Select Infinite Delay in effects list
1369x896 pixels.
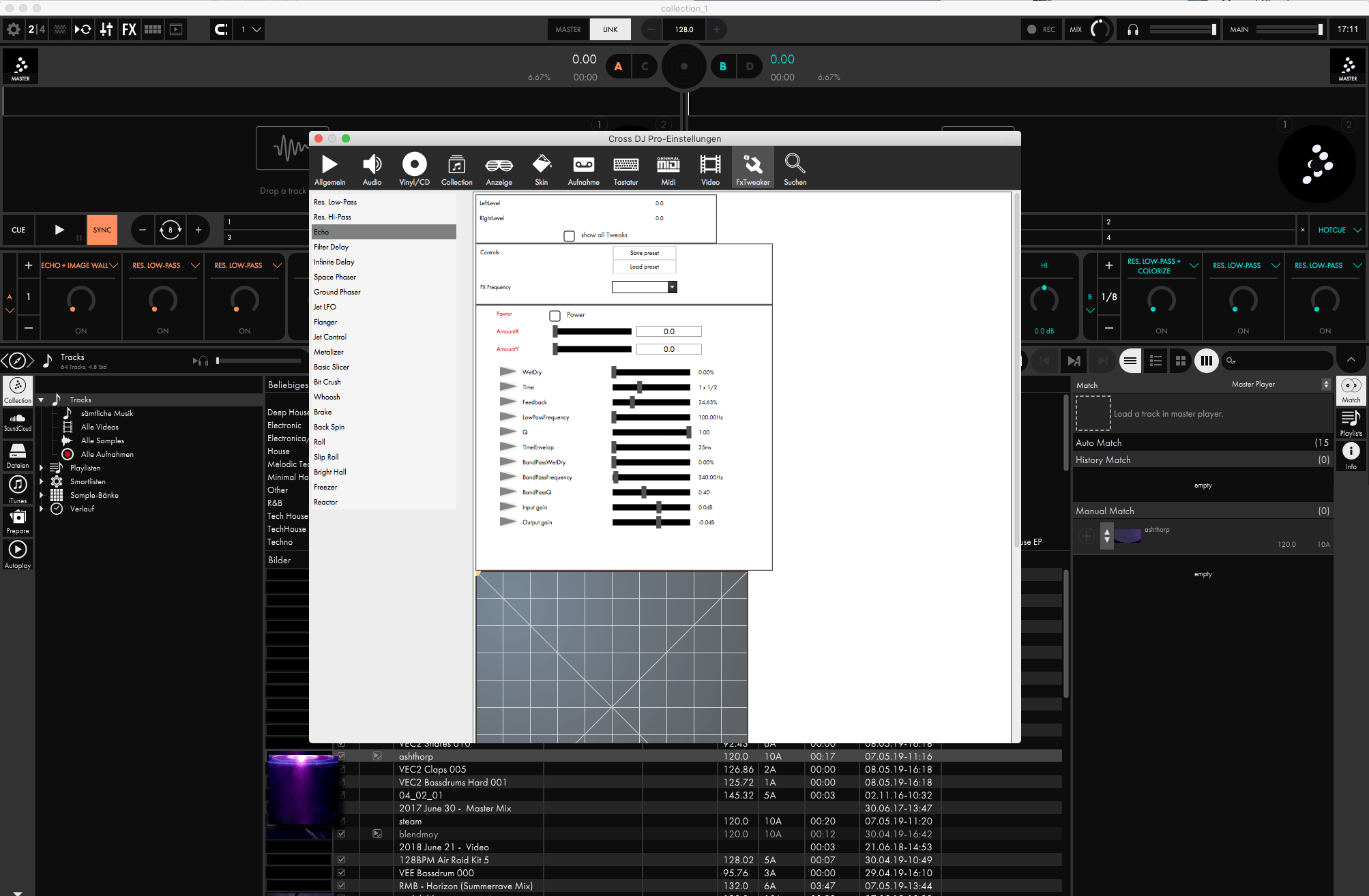click(334, 262)
